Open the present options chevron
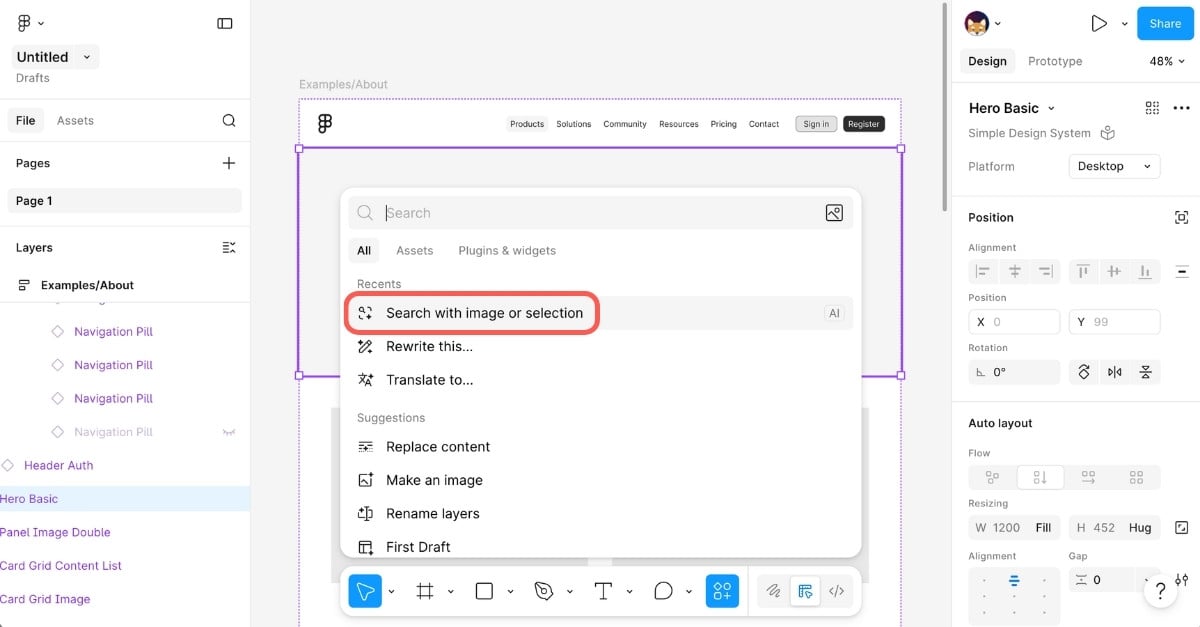The image size is (1200, 627). (1125, 23)
